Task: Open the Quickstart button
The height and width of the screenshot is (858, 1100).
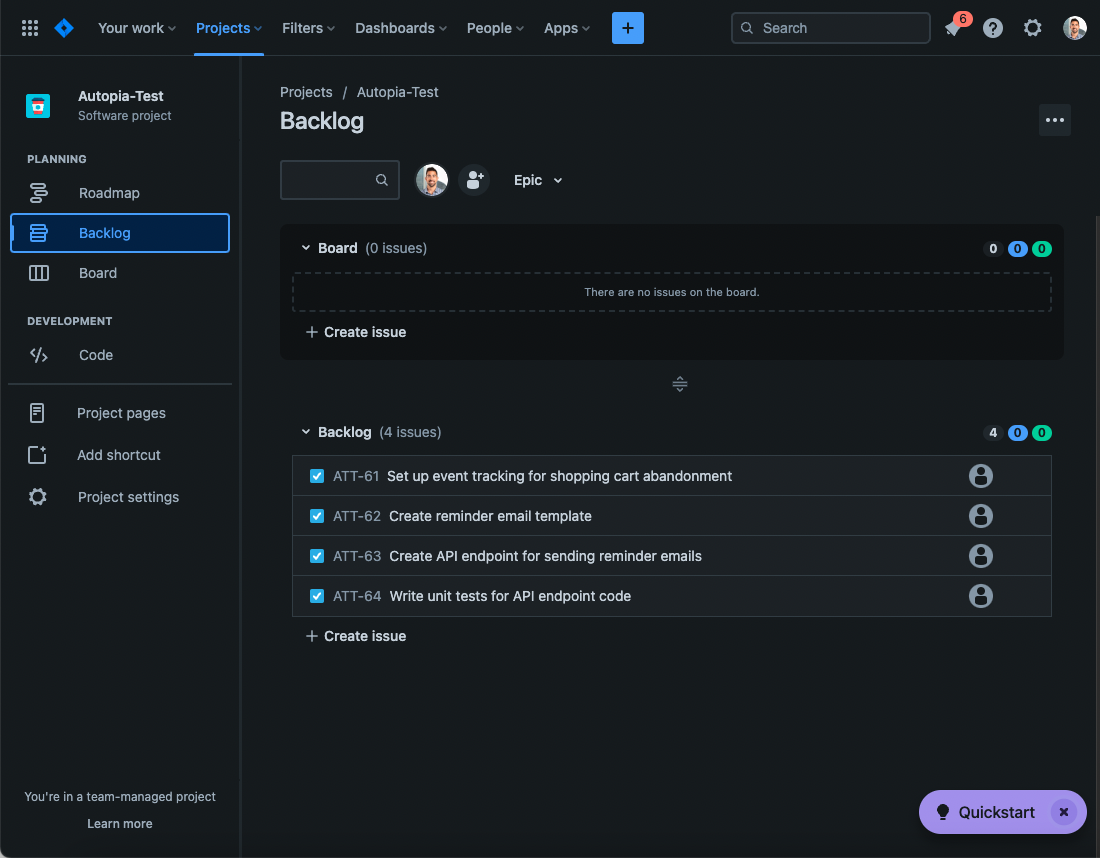Action: tap(1002, 812)
